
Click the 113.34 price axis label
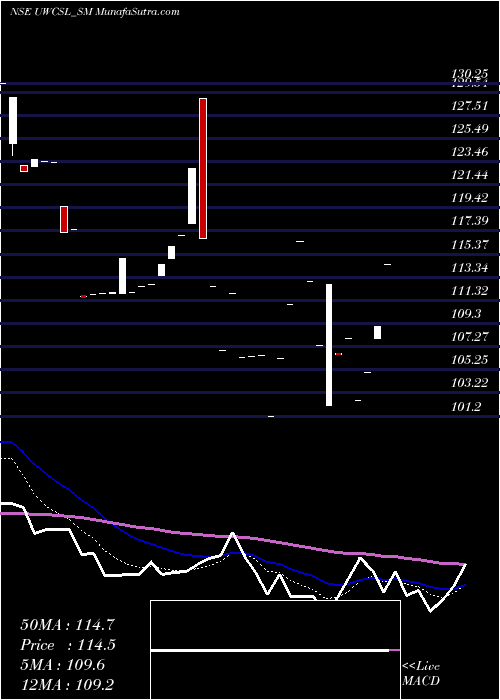[x=470, y=268]
